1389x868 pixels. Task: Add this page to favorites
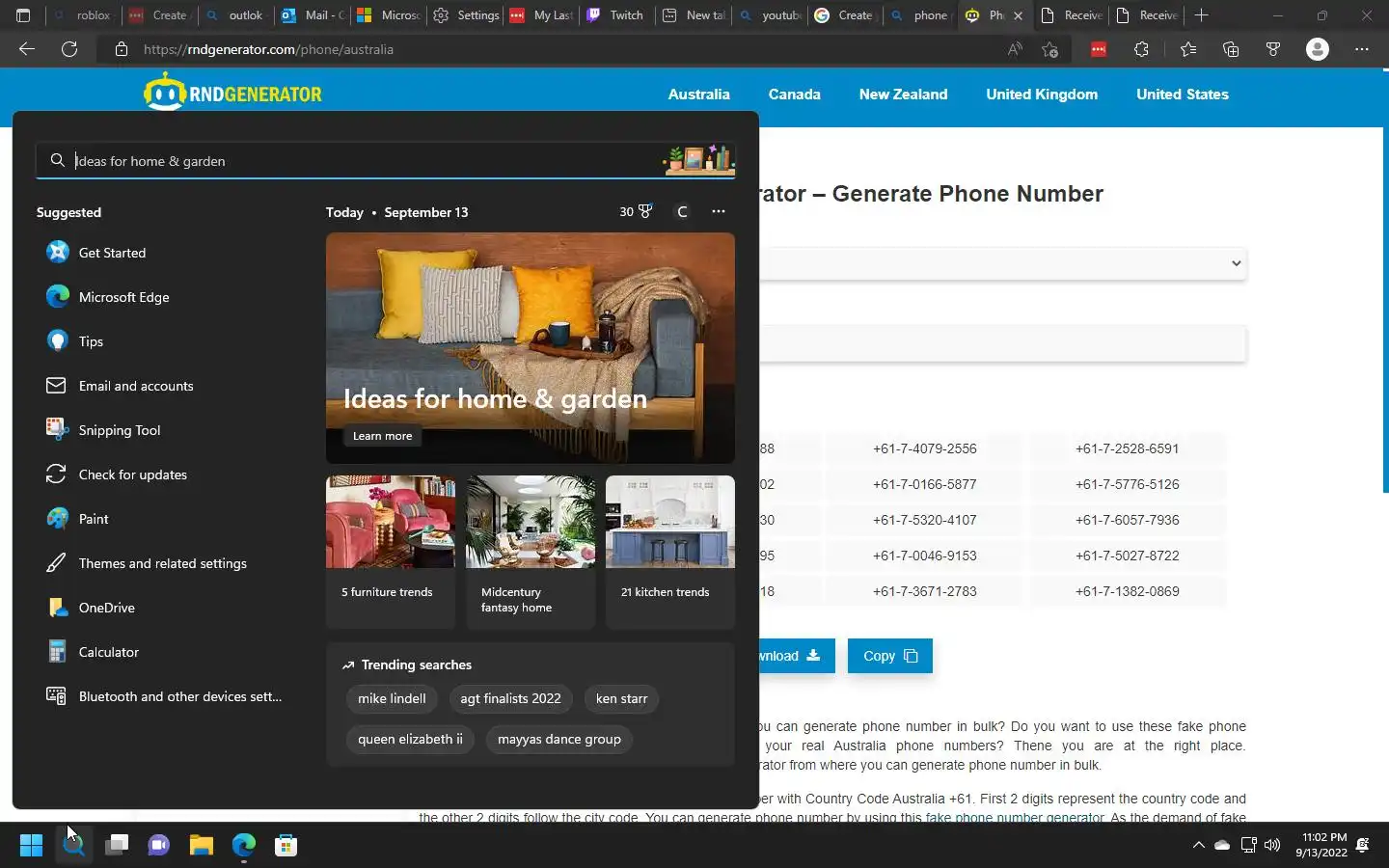[x=1050, y=49]
